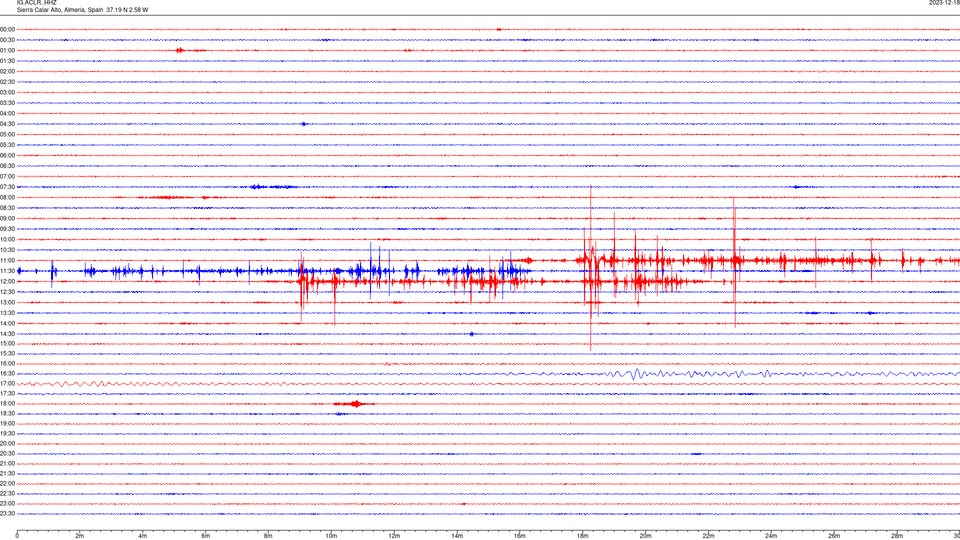Select the 04:30 time row label
Viewport: 960px width, 540px height.
tap(7, 124)
